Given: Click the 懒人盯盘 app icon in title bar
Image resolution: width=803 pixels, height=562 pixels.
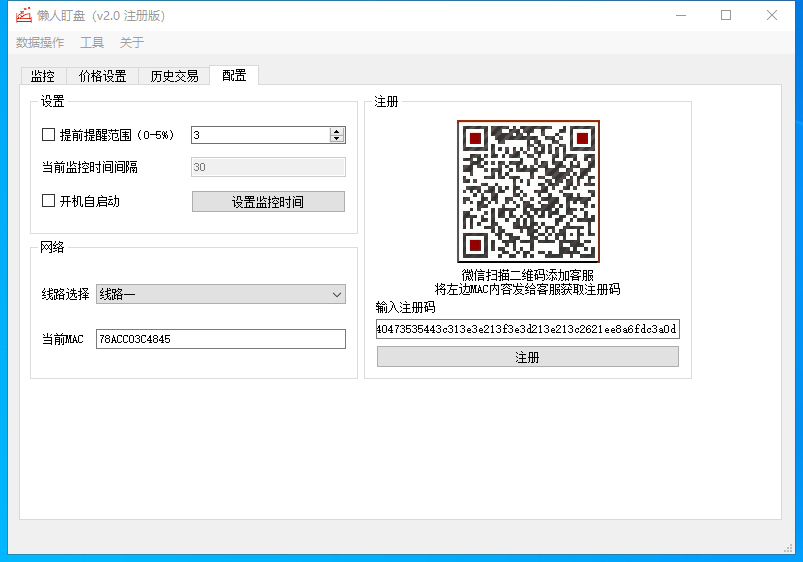Looking at the screenshot, I should click(x=24, y=15).
